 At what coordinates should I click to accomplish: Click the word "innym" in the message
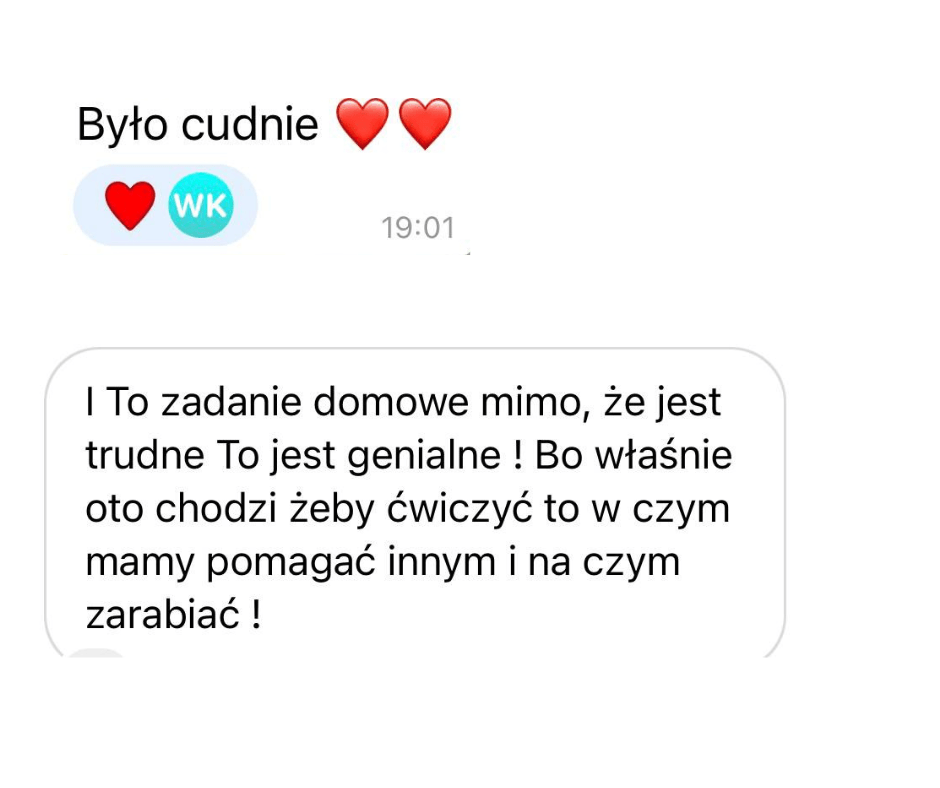tap(442, 563)
